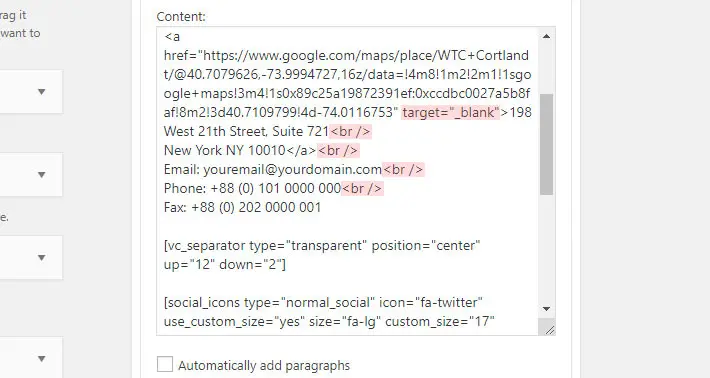Click the scroll-down arrow of Content textarea
The image size is (710, 378).
(547, 309)
